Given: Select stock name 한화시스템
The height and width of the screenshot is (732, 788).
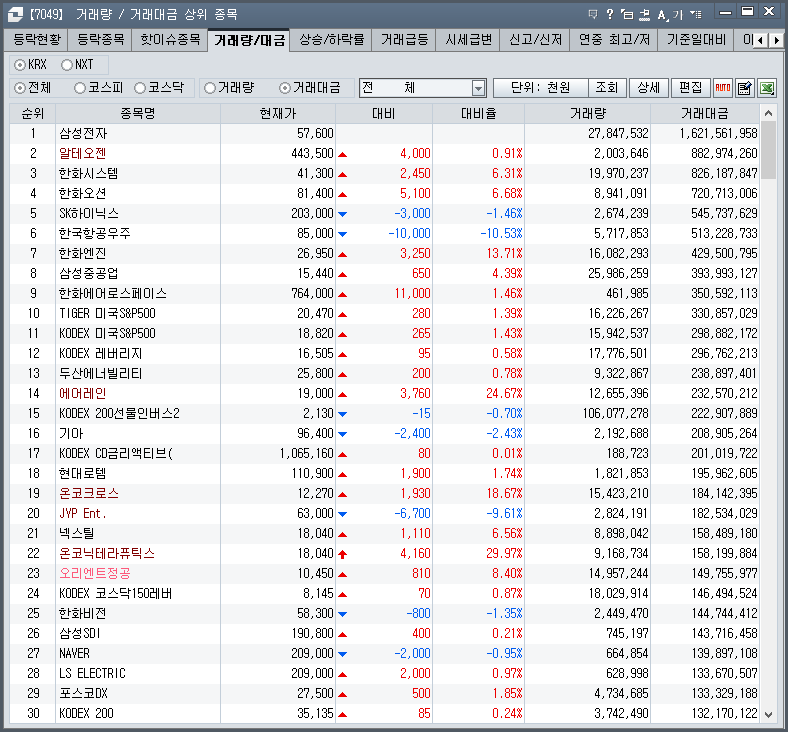Looking at the screenshot, I should [88, 174].
